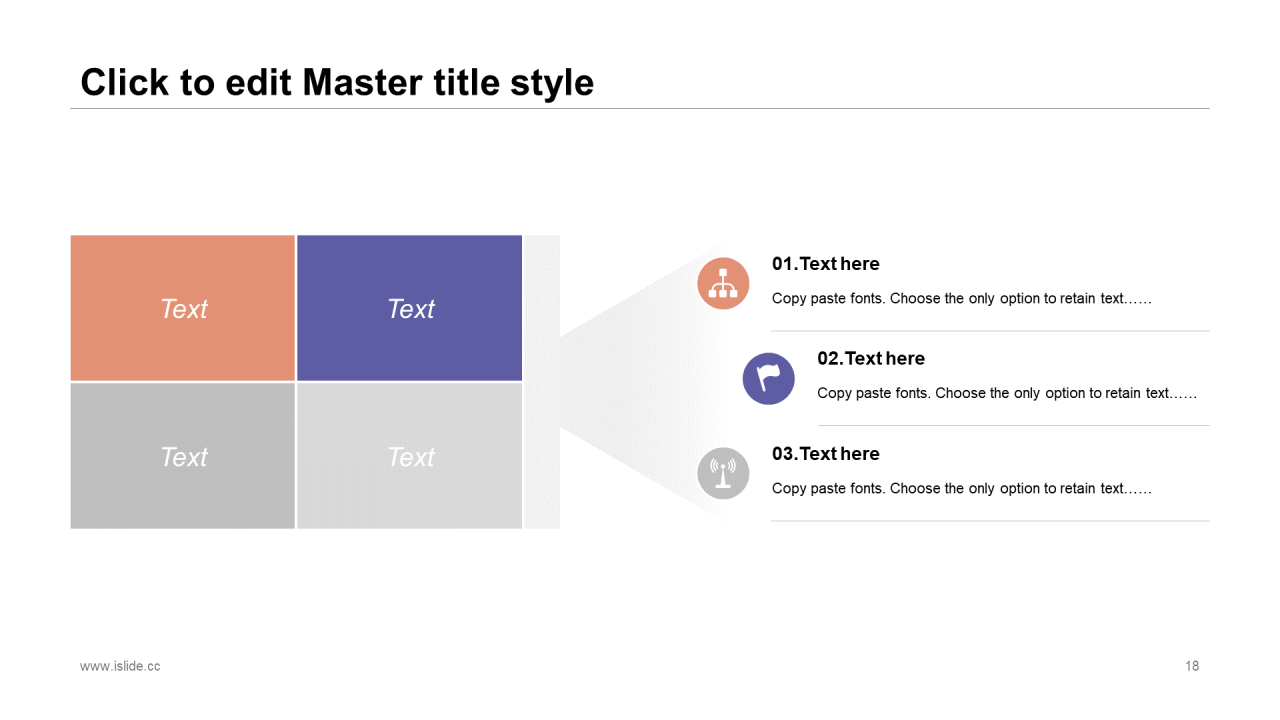Select the orange org-chart hierarchy icon
The width and height of the screenshot is (1280, 720).
(723, 284)
